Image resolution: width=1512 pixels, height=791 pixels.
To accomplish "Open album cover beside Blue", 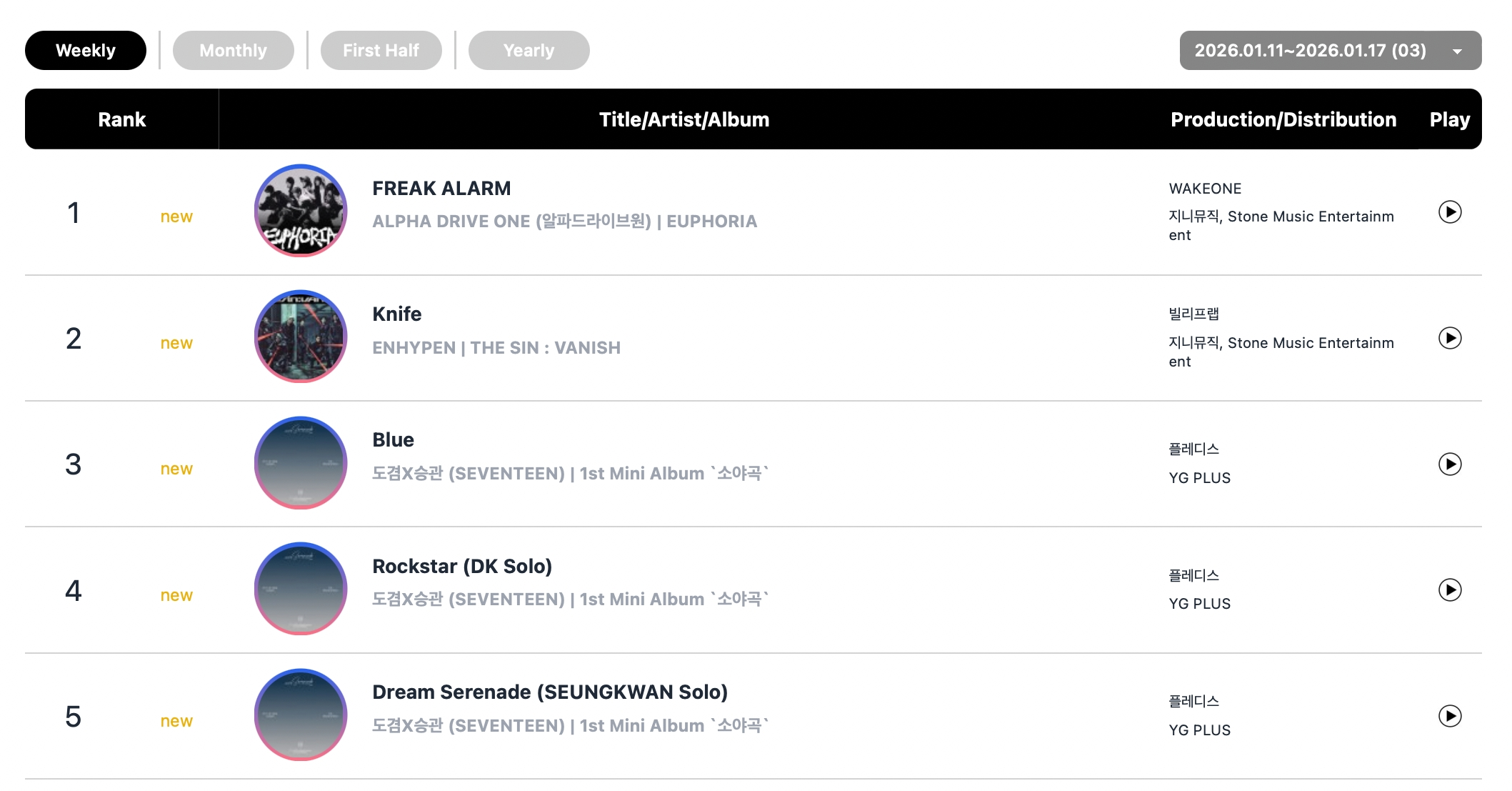I will click(301, 463).
